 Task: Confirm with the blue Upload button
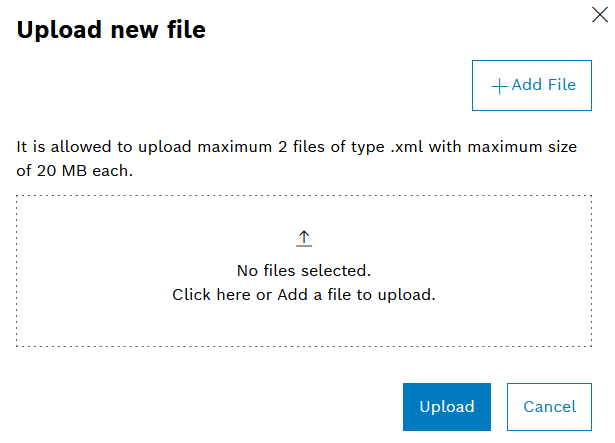tap(446, 407)
